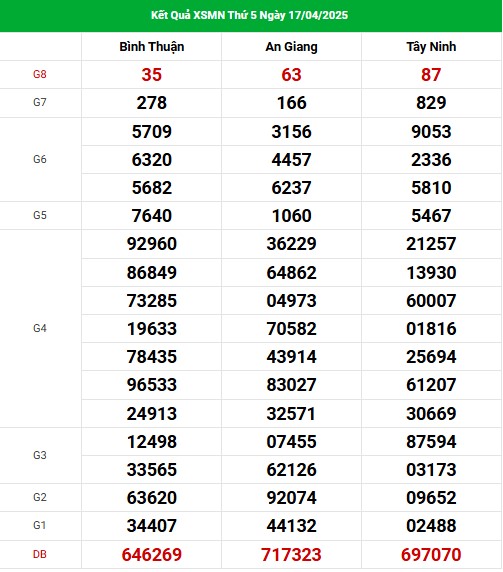Select the An Giang column header
503x572 pixels.
pos(291,47)
